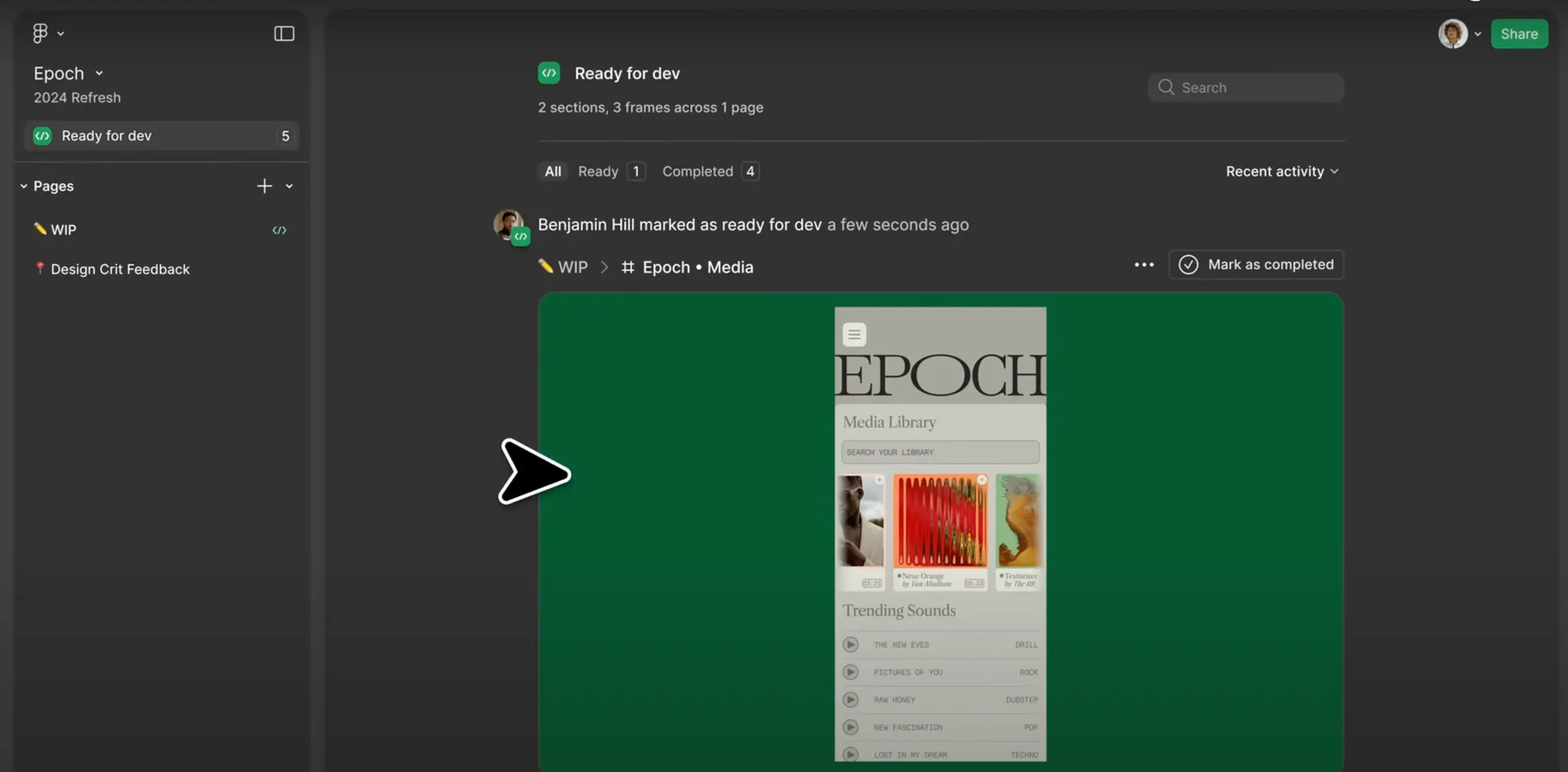Switch to the Ready tab
Image resolution: width=1568 pixels, height=772 pixels.
(x=611, y=172)
